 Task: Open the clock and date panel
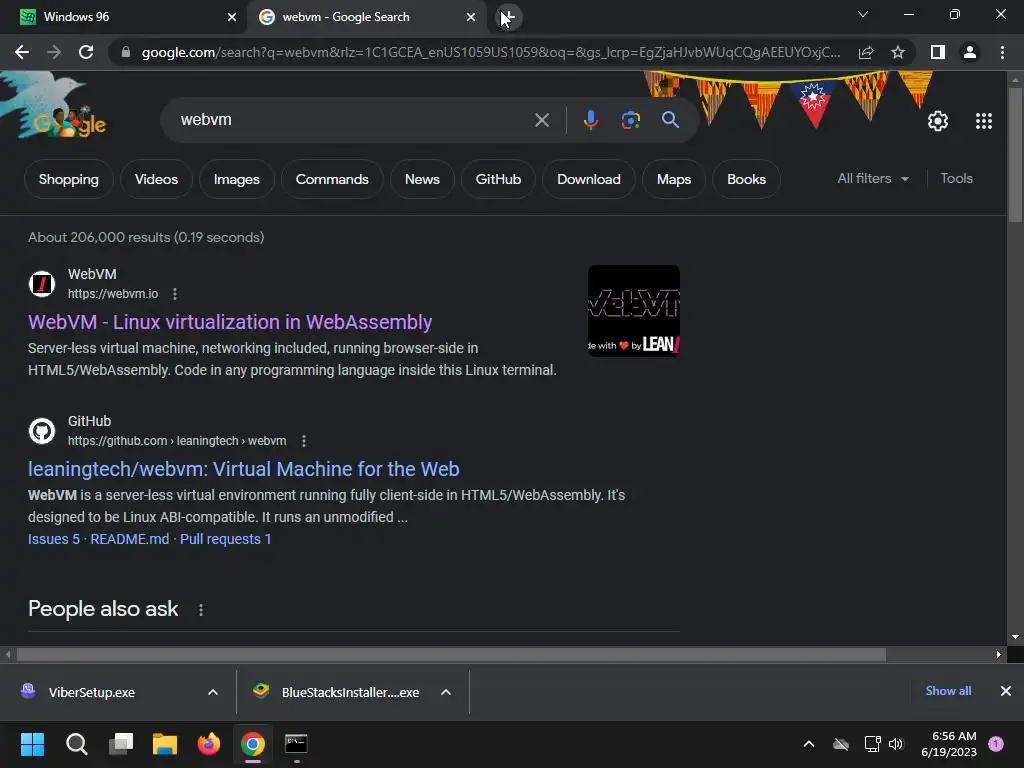[x=949, y=744]
